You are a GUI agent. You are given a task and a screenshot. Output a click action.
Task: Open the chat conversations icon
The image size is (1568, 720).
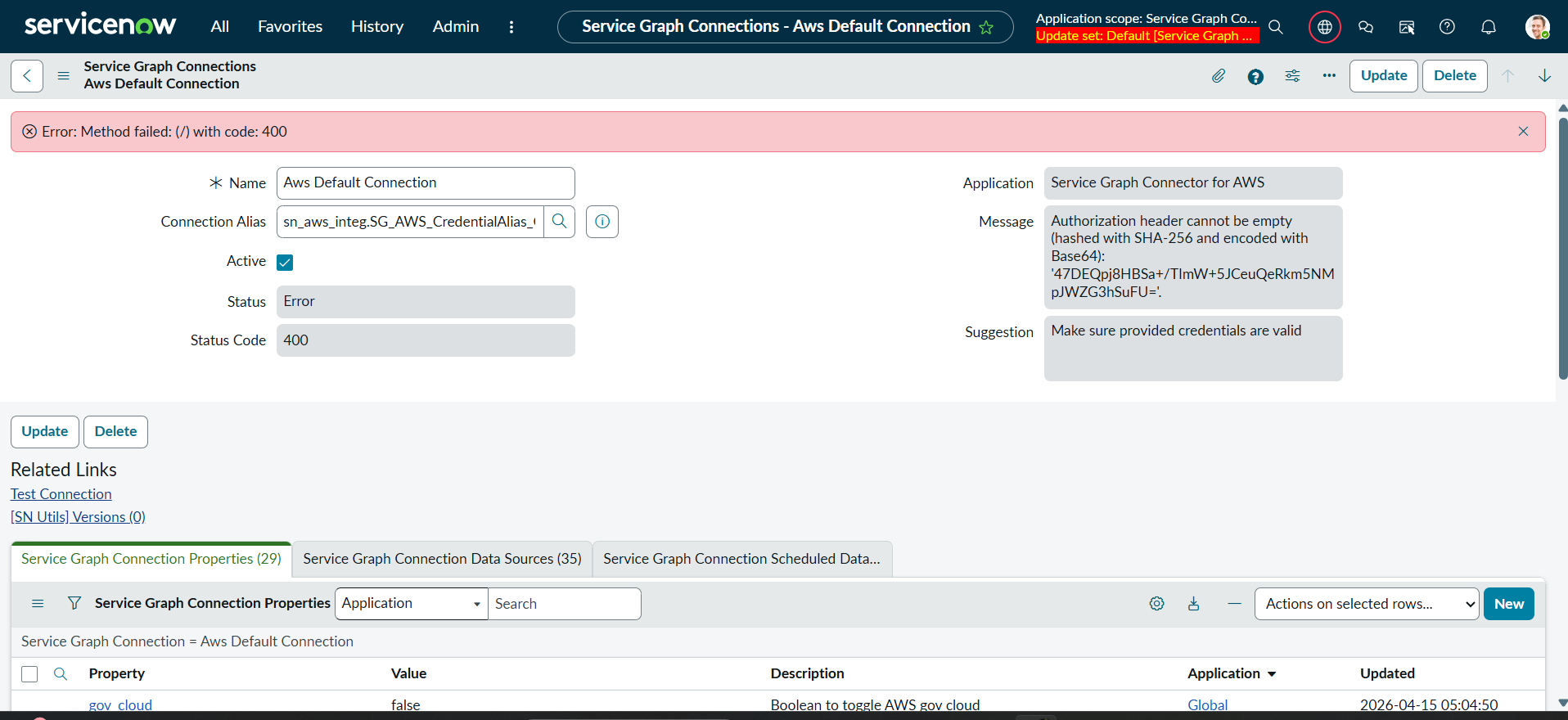point(1366,27)
